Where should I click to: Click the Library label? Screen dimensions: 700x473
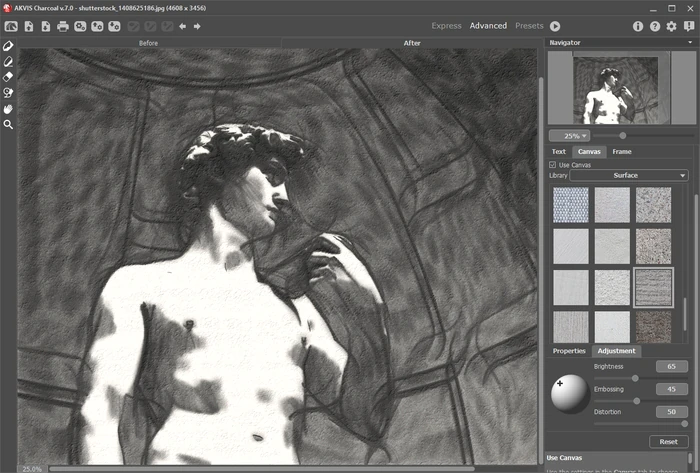[558, 175]
